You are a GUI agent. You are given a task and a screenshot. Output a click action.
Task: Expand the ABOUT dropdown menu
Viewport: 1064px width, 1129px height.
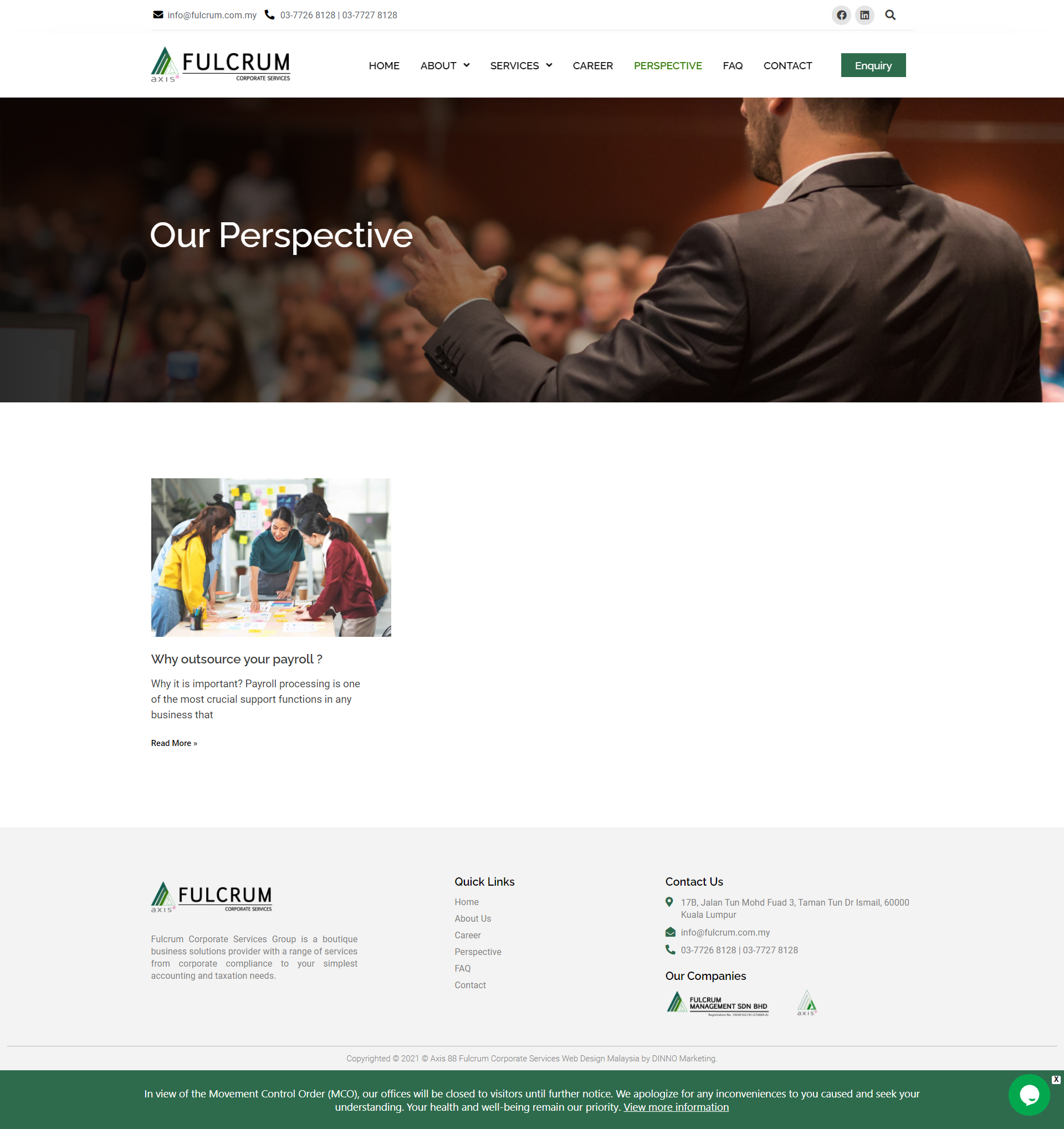(x=444, y=66)
